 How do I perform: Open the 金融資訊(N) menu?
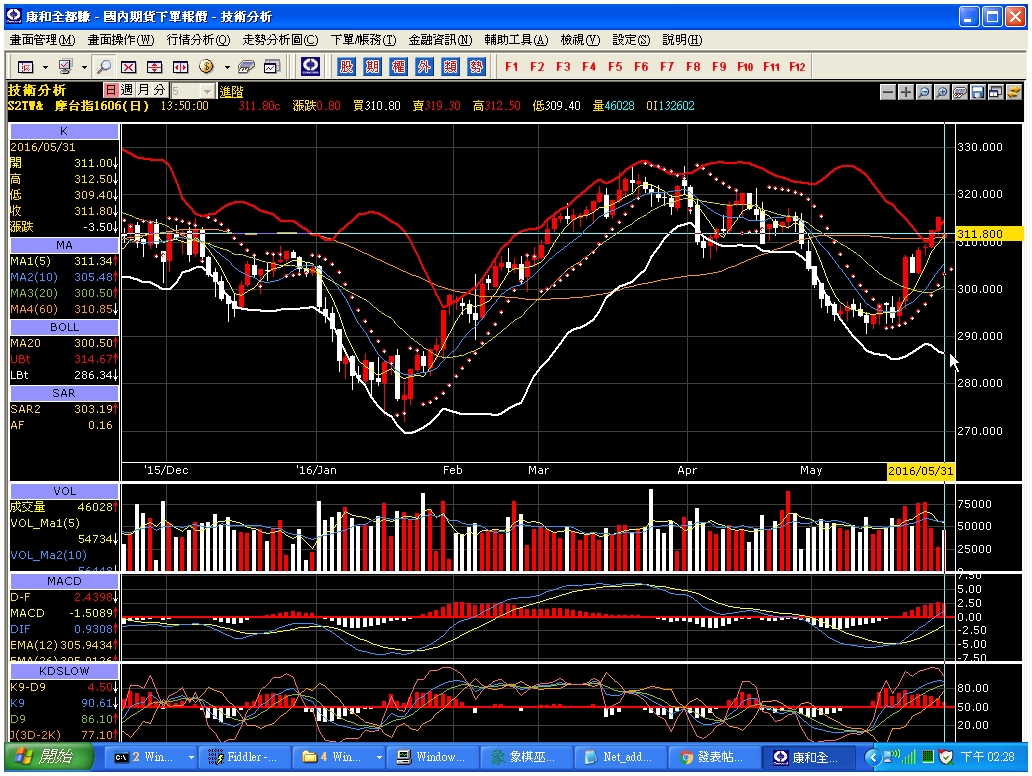click(x=440, y=40)
